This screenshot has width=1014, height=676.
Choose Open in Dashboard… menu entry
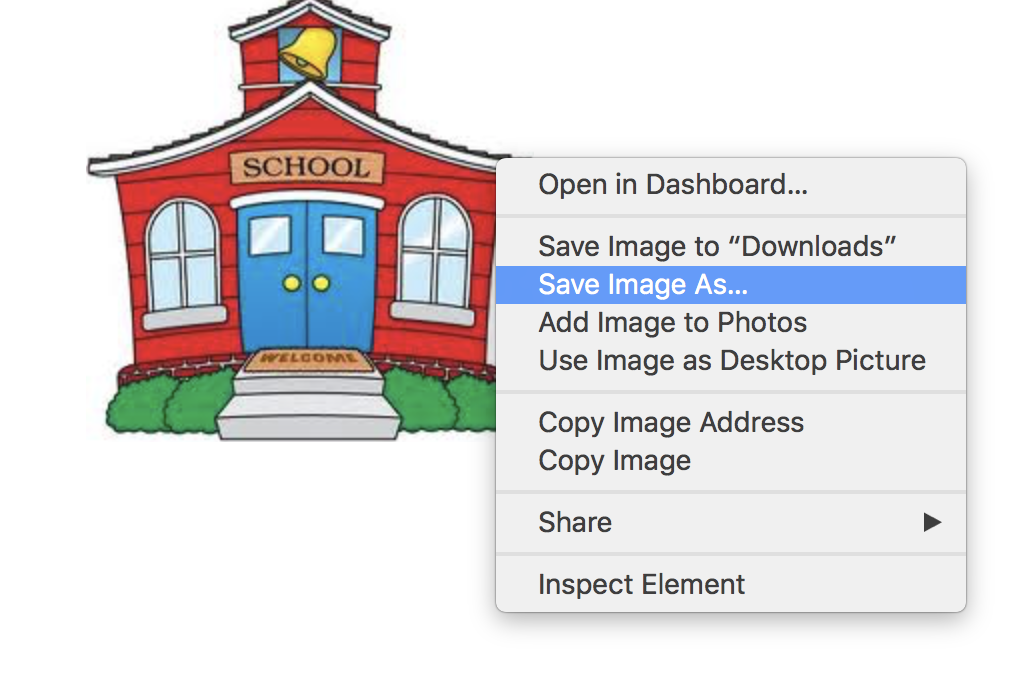tap(731, 184)
